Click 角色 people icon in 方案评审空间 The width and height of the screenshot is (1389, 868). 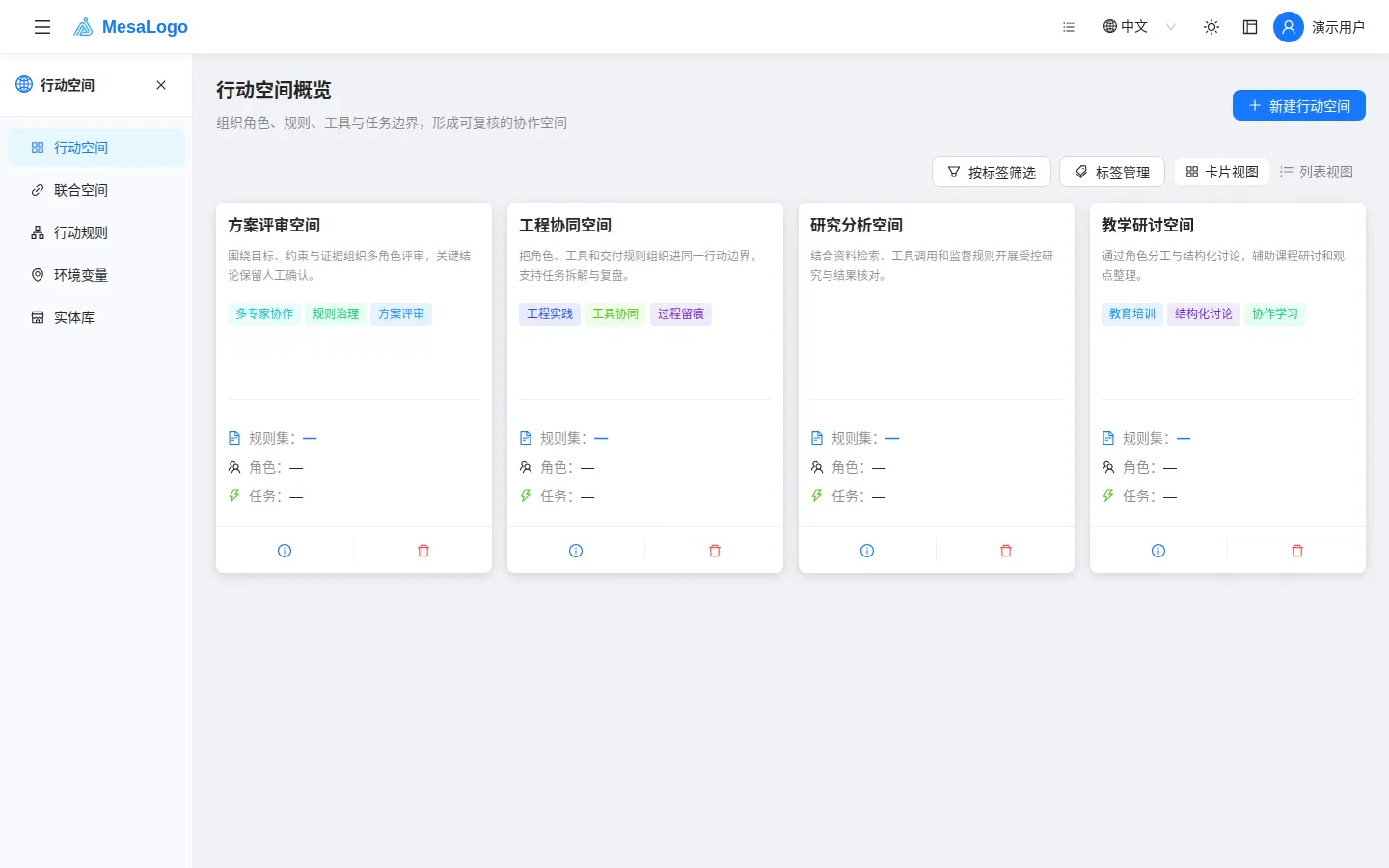click(234, 467)
